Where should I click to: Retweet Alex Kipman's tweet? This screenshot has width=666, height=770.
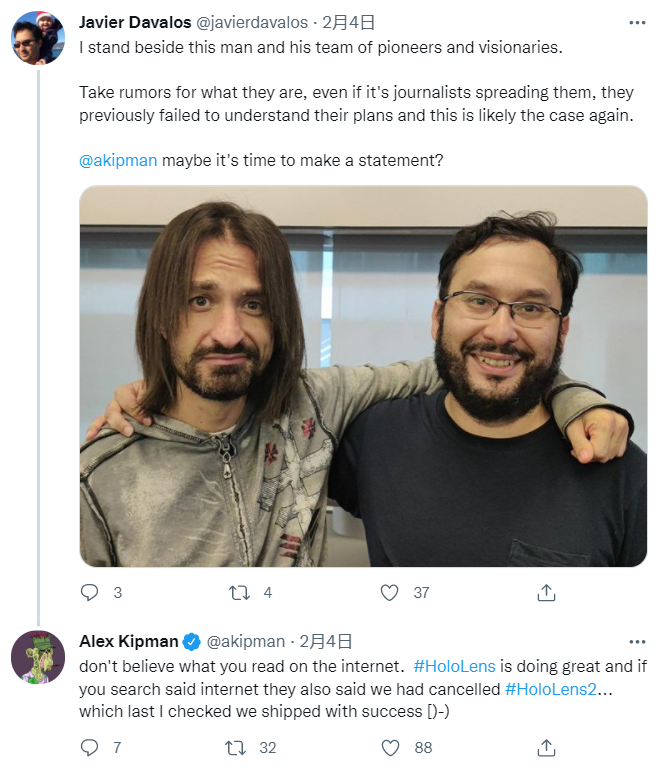tap(235, 747)
